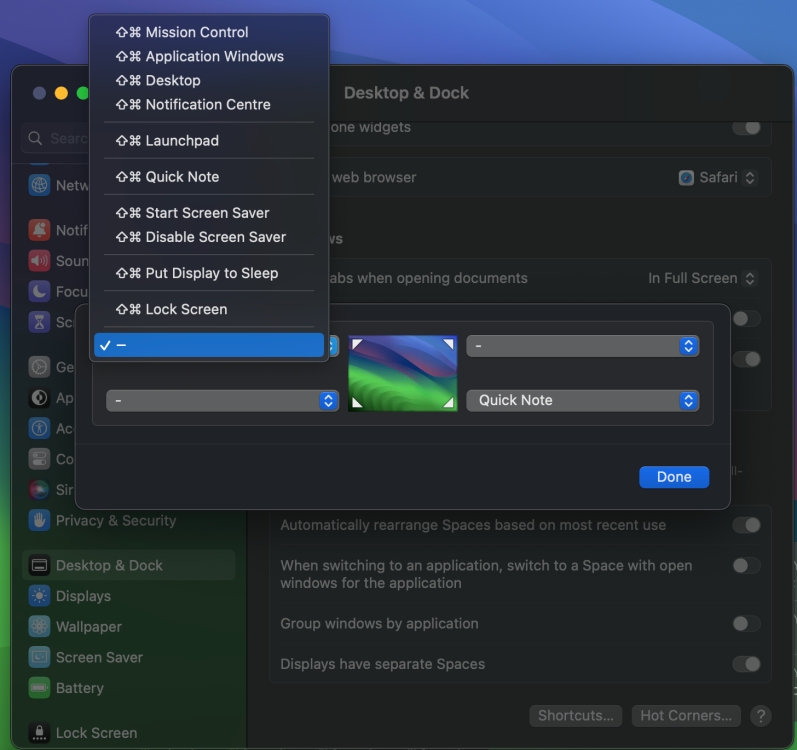Select Mission Control from the menu
This screenshot has width=797, height=750.
[209, 32]
